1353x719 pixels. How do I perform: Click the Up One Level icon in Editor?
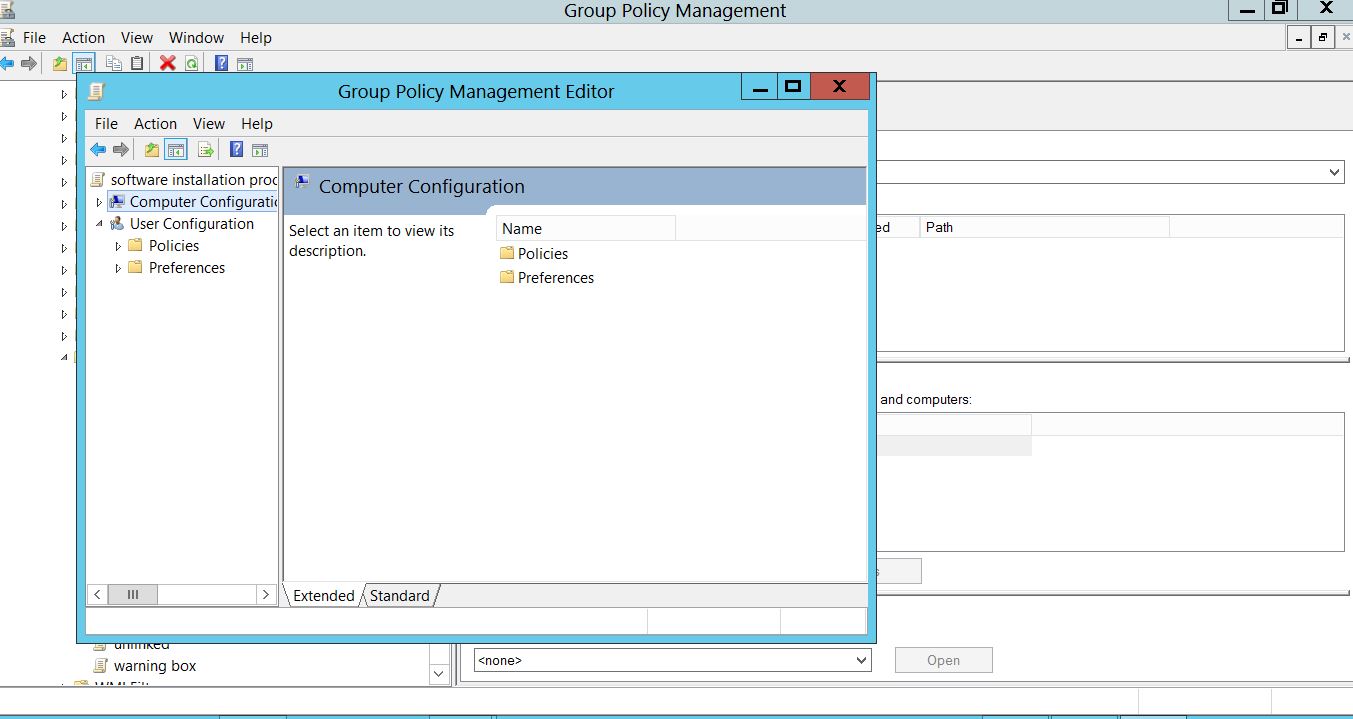152,150
